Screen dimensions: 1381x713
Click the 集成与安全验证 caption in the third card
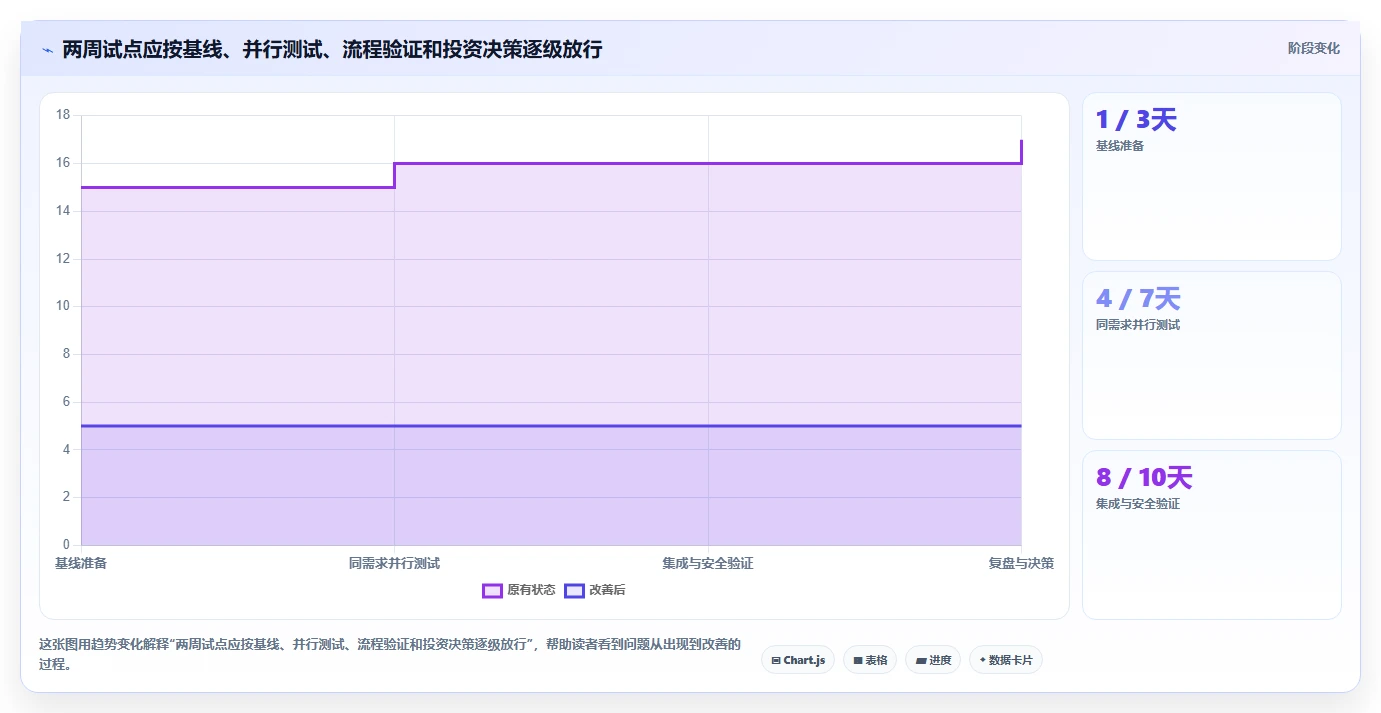1138,504
